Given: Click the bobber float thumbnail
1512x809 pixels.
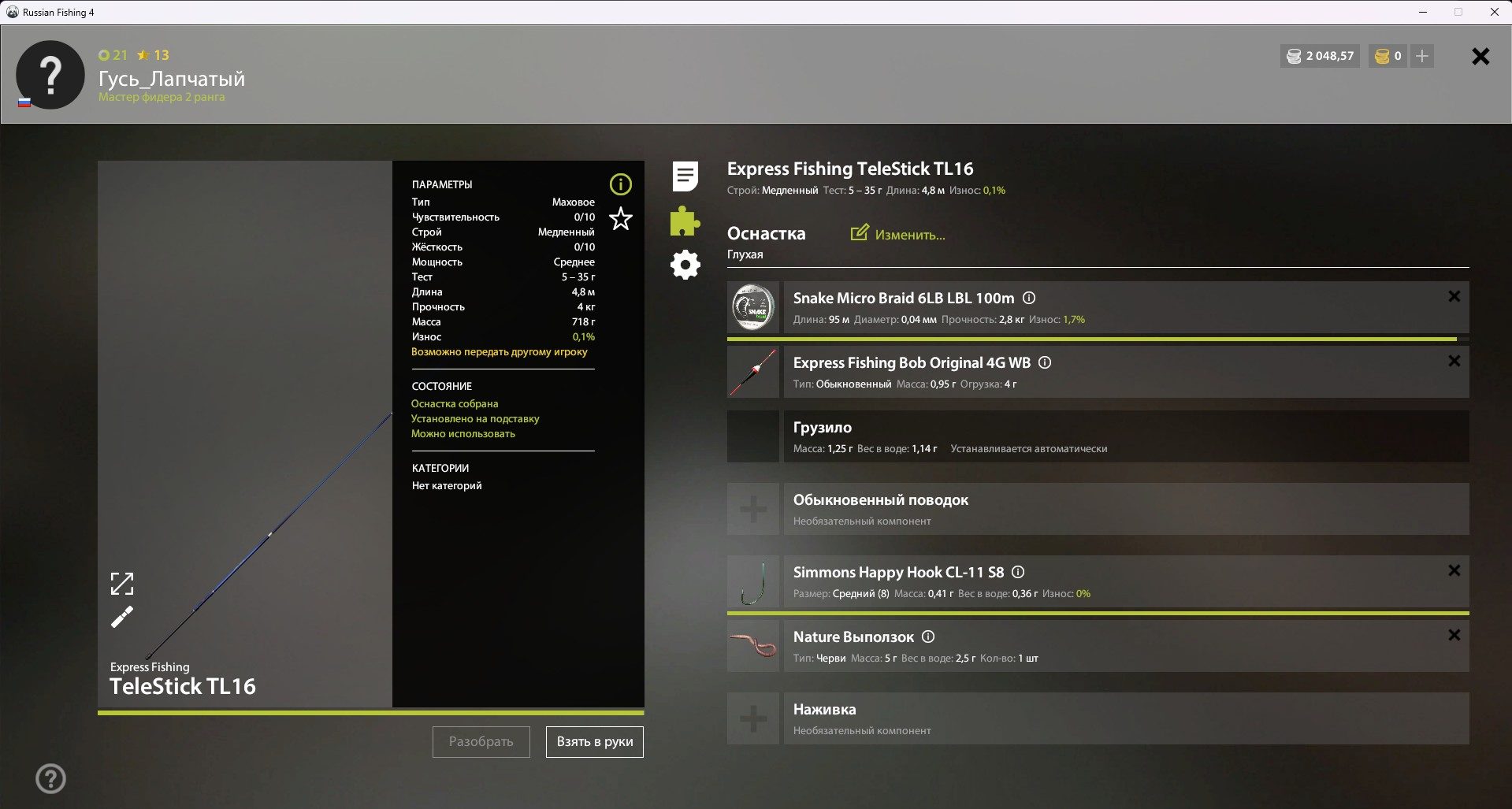Looking at the screenshot, I should click(753, 372).
